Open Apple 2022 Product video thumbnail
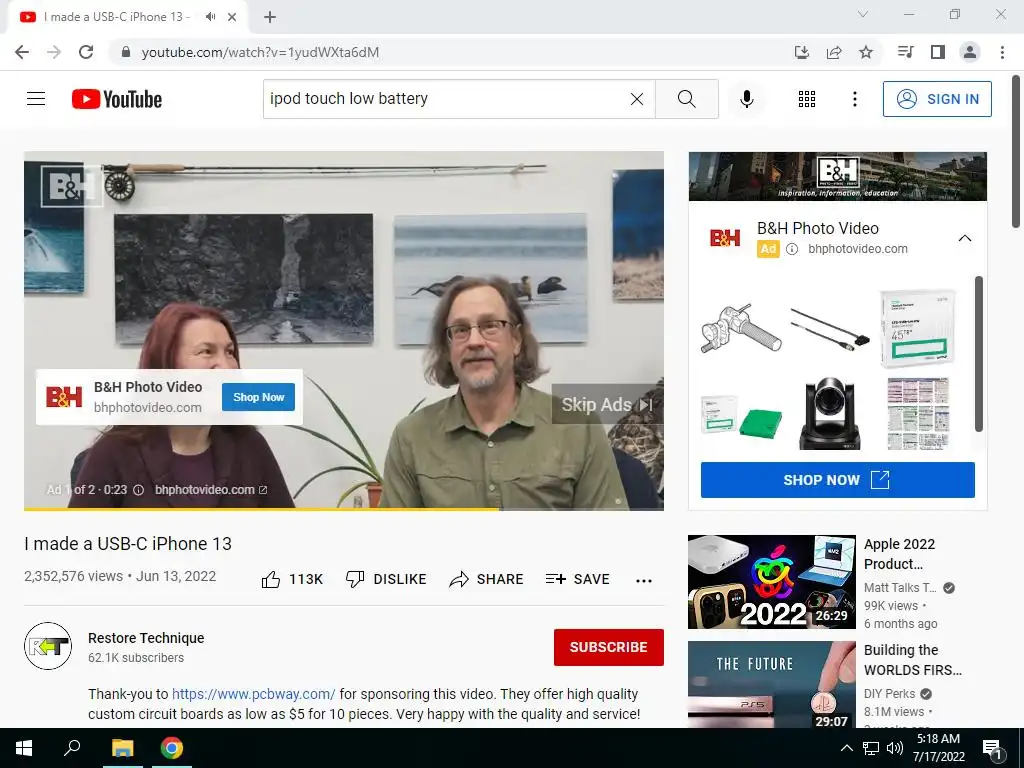This screenshot has width=1024, height=768. [772, 582]
